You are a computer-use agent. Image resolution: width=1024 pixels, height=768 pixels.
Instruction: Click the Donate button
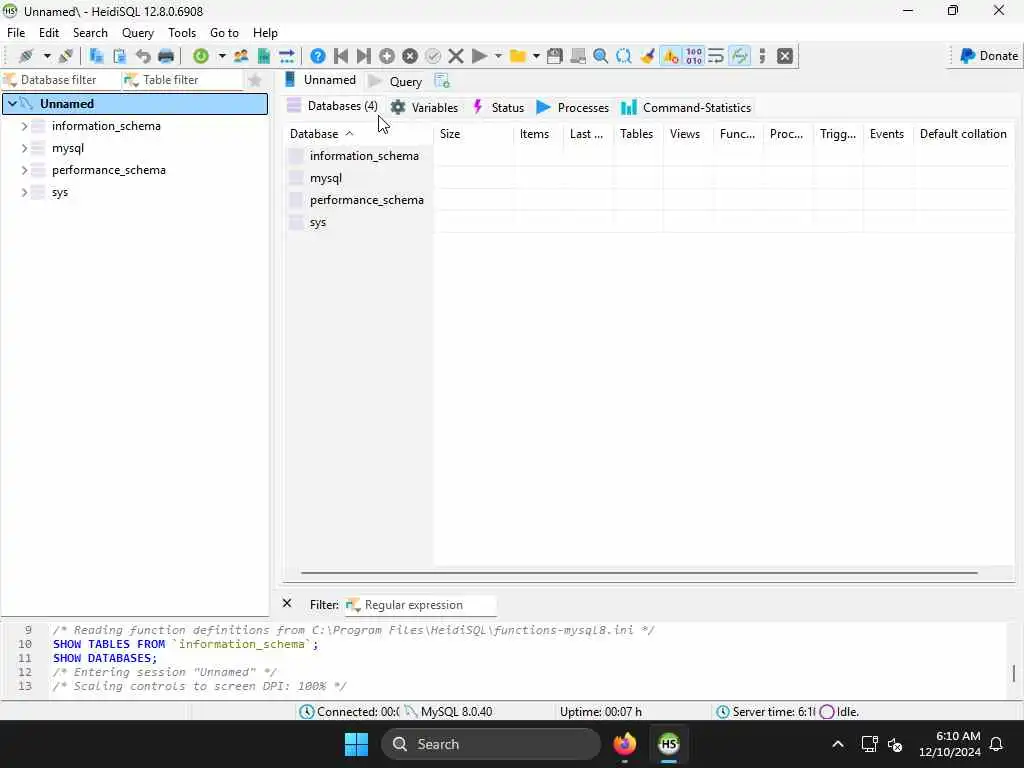tap(988, 56)
